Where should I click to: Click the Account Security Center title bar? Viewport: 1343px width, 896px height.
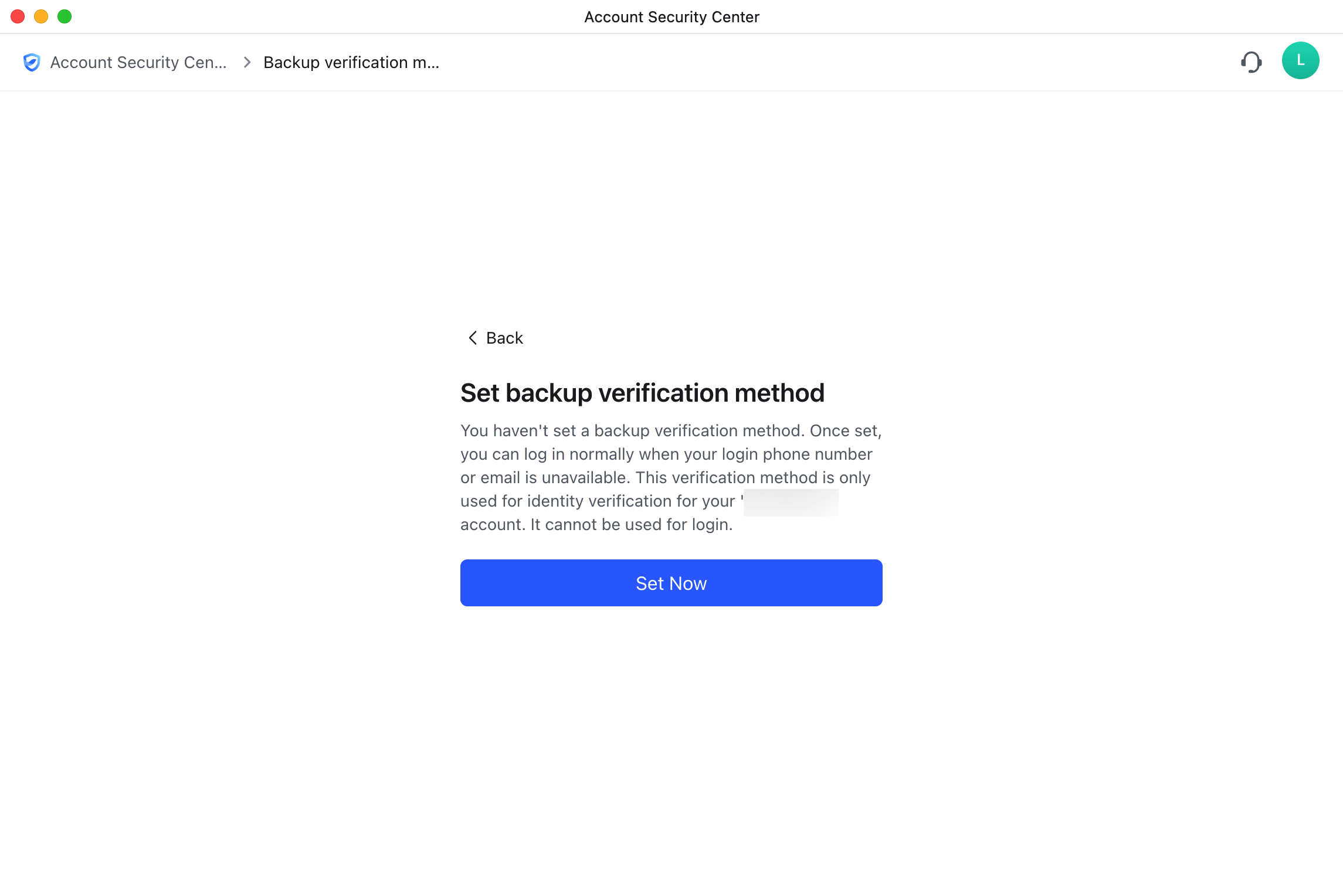click(671, 16)
